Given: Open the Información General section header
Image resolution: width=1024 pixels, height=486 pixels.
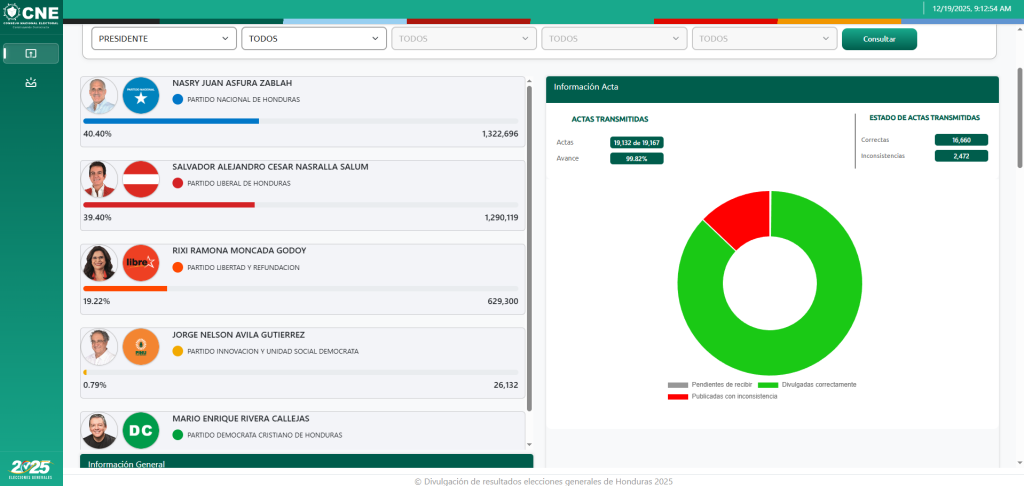Looking at the screenshot, I should point(306,464).
